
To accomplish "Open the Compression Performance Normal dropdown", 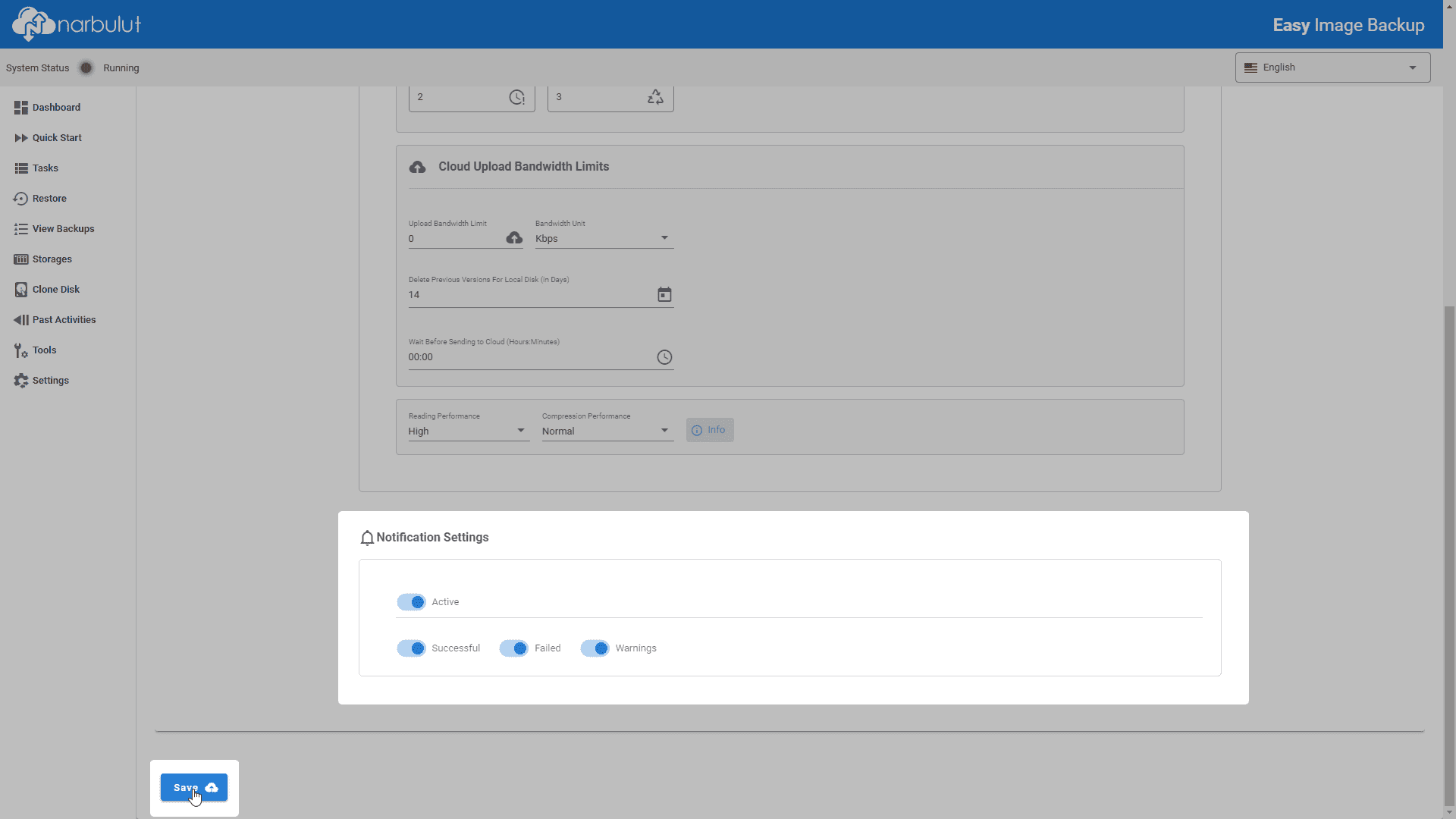I will tap(608, 431).
